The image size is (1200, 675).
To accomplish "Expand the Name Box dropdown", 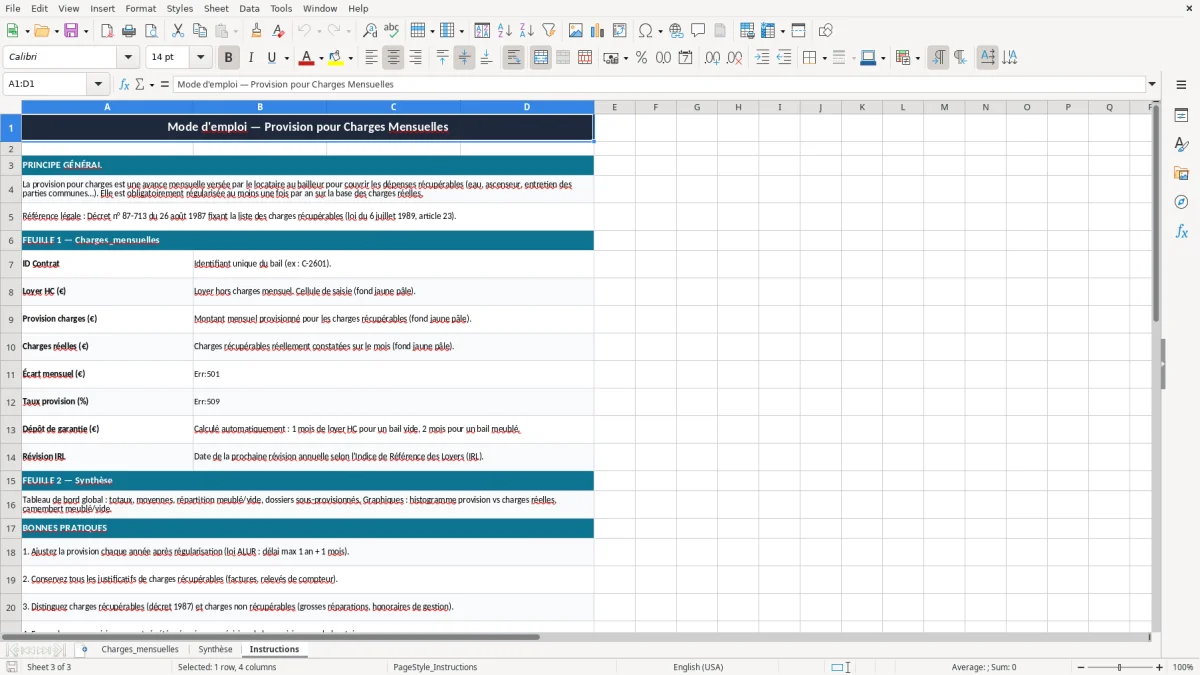I will pyautogui.click(x=98, y=84).
